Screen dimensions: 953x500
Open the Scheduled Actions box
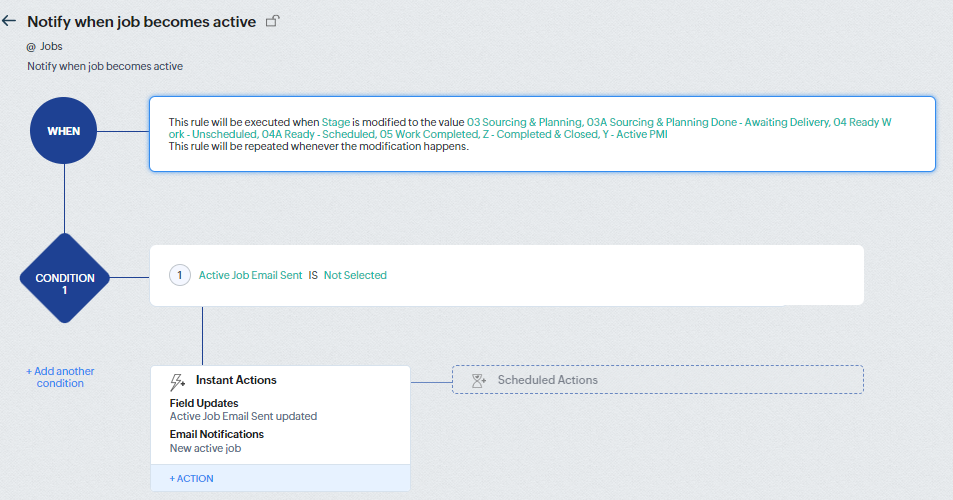pos(658,380)
